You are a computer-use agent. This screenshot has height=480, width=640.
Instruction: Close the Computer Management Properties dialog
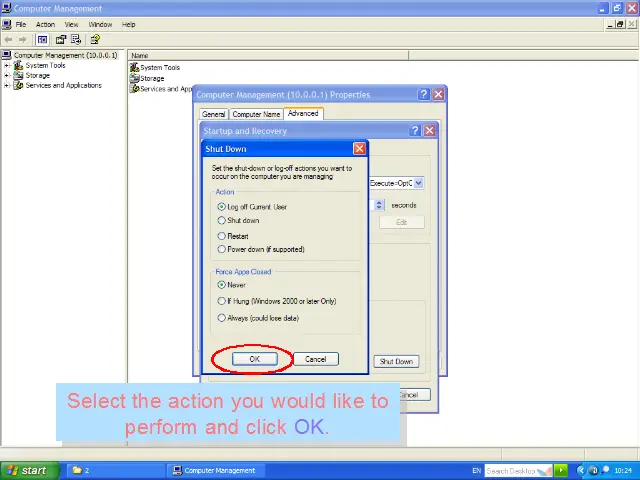click(x=438, y=95)
